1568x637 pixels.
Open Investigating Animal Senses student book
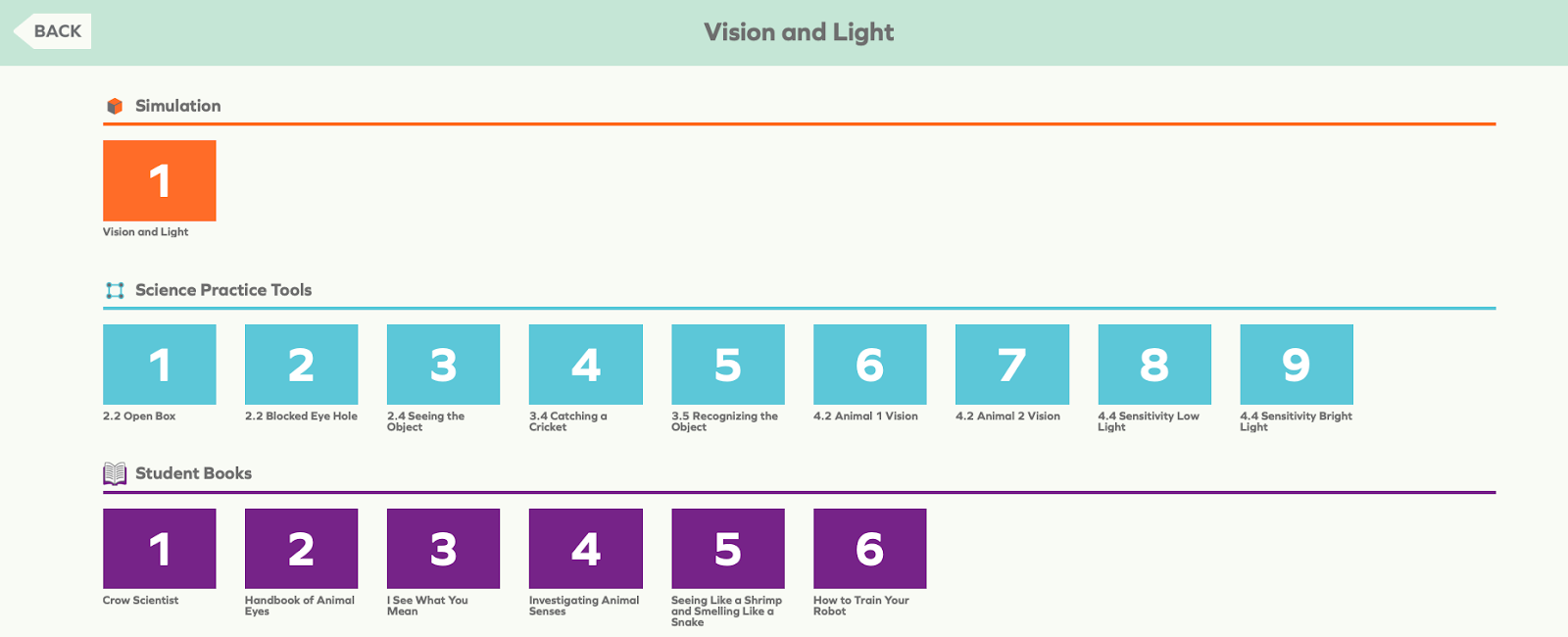(x=585, y=548)
